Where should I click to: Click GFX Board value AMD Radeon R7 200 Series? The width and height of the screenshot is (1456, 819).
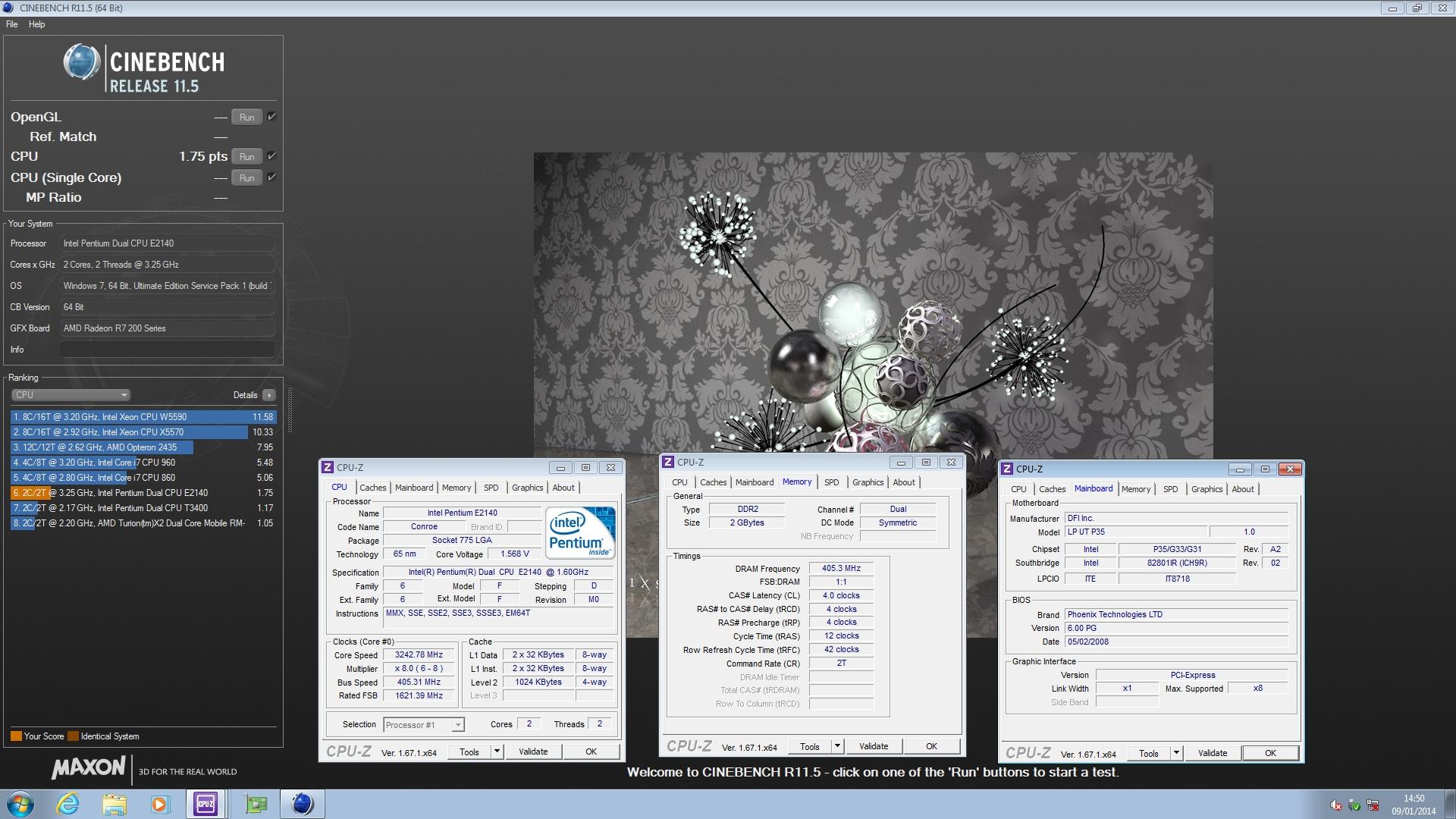pyautogui.click(x=168, y=328)
